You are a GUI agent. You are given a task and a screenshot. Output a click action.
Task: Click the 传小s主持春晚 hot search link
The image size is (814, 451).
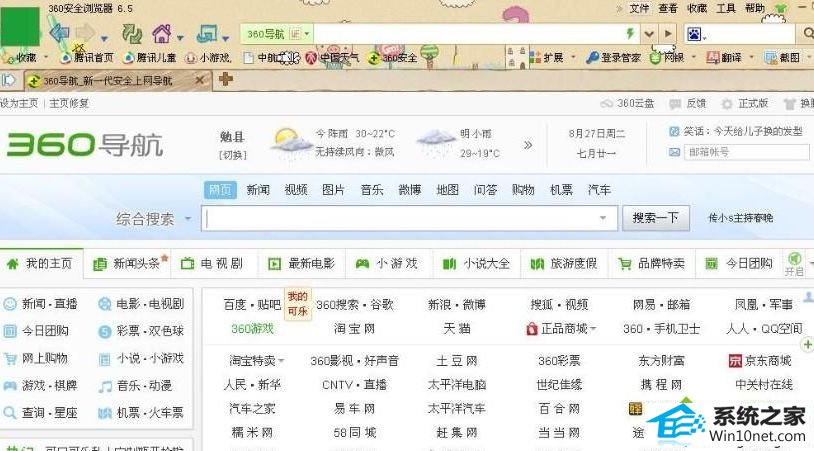(741, 218)
